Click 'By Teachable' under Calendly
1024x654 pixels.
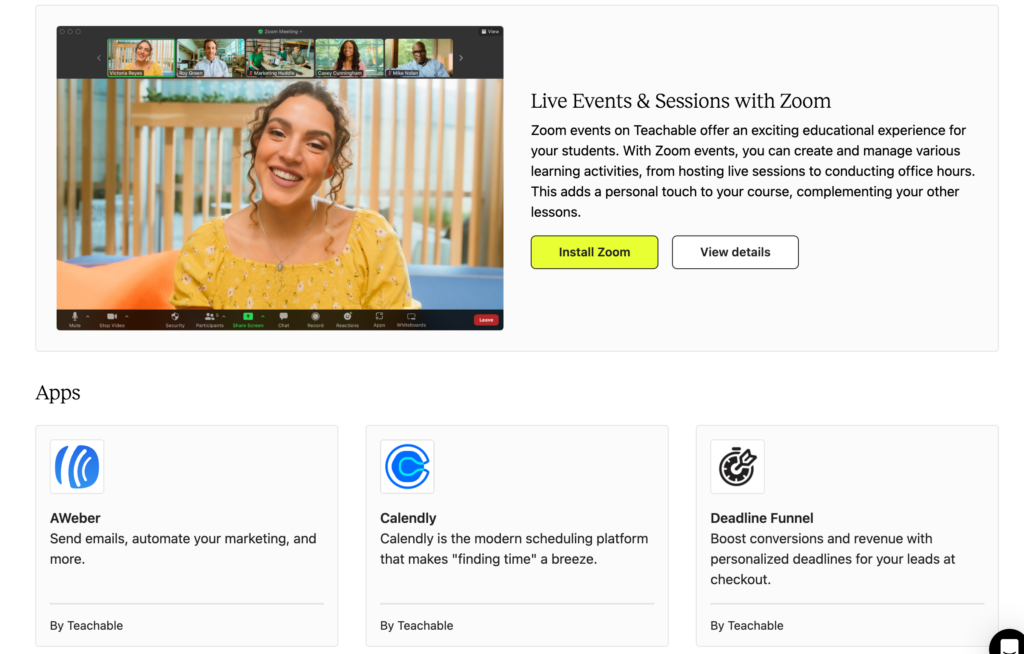click(x=417, y=626)
